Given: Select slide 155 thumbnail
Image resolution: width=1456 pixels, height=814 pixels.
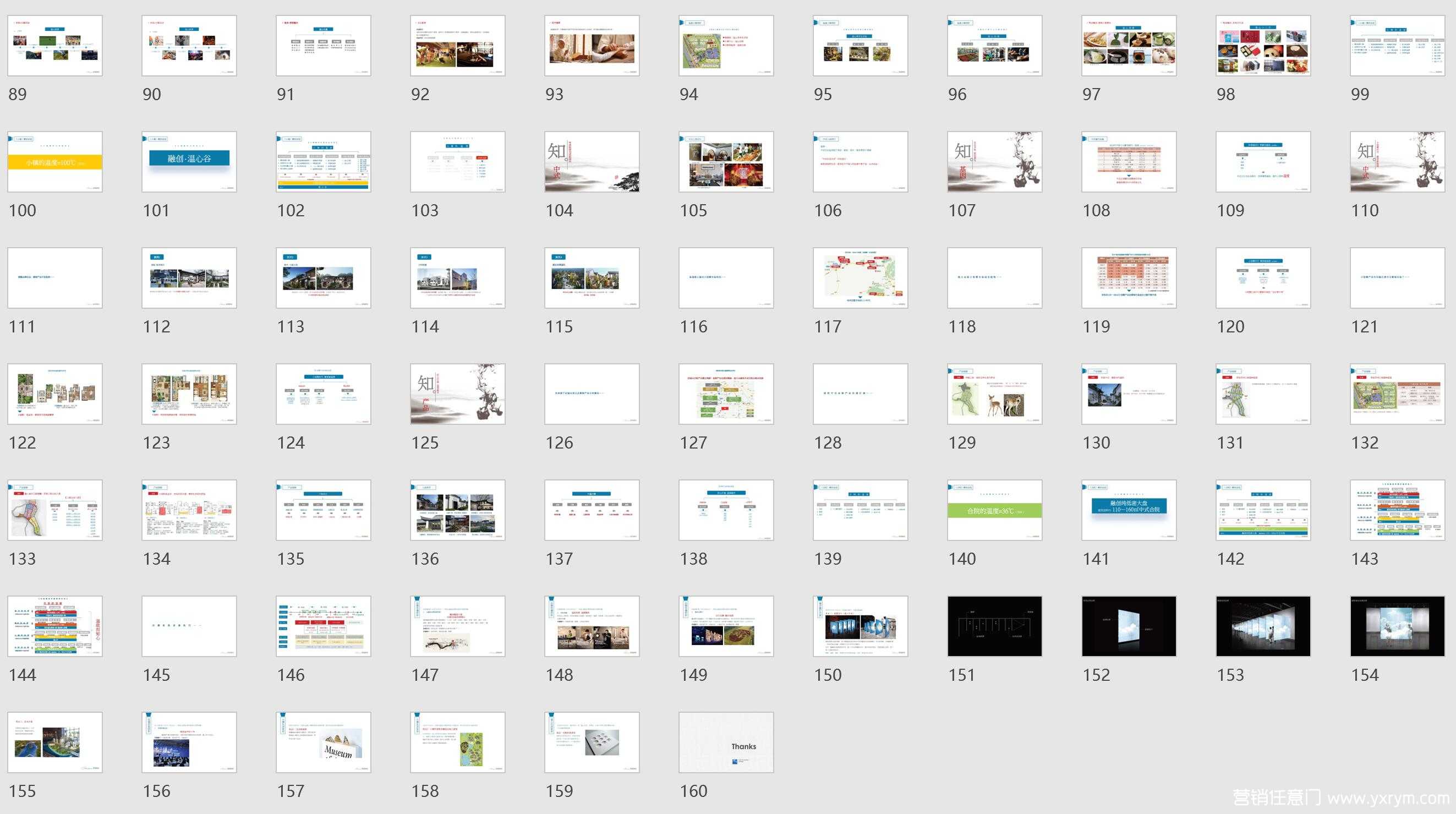Looking at the screenshot, I should point(55,742).
